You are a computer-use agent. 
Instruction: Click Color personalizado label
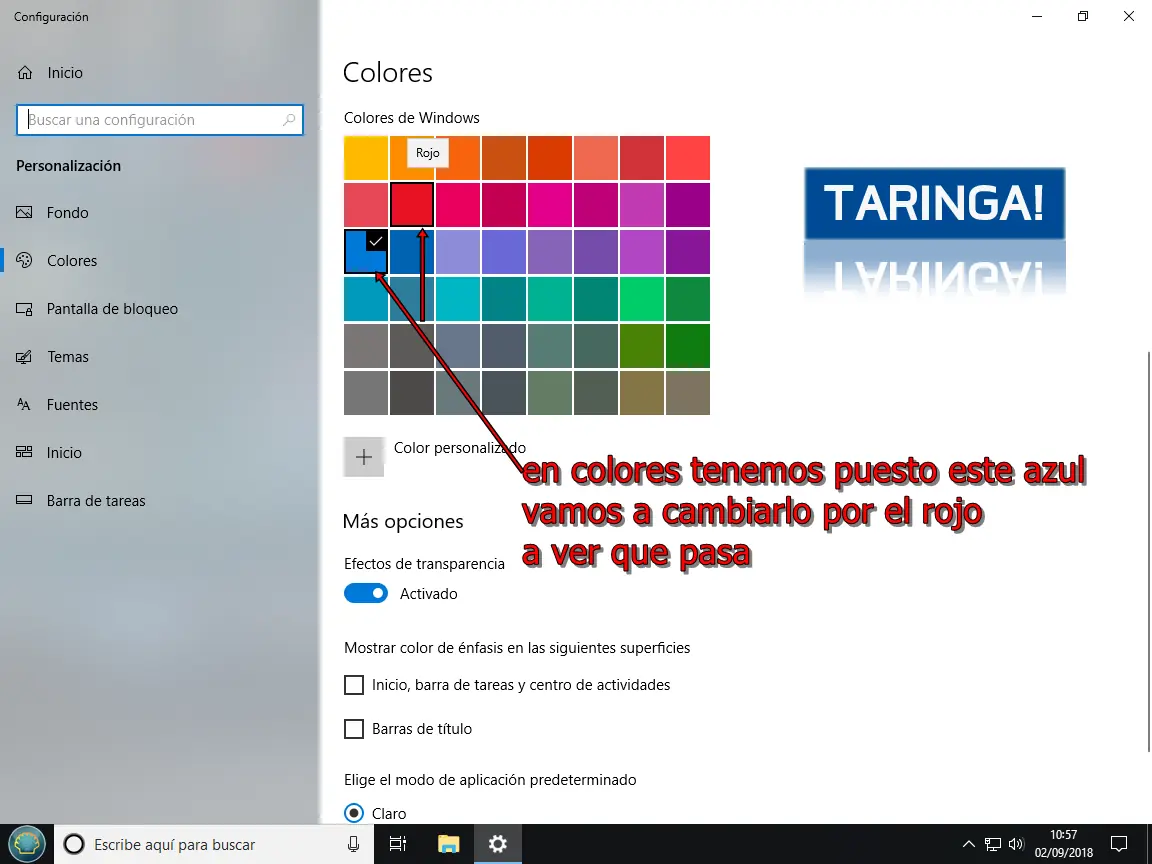point(460,447)
